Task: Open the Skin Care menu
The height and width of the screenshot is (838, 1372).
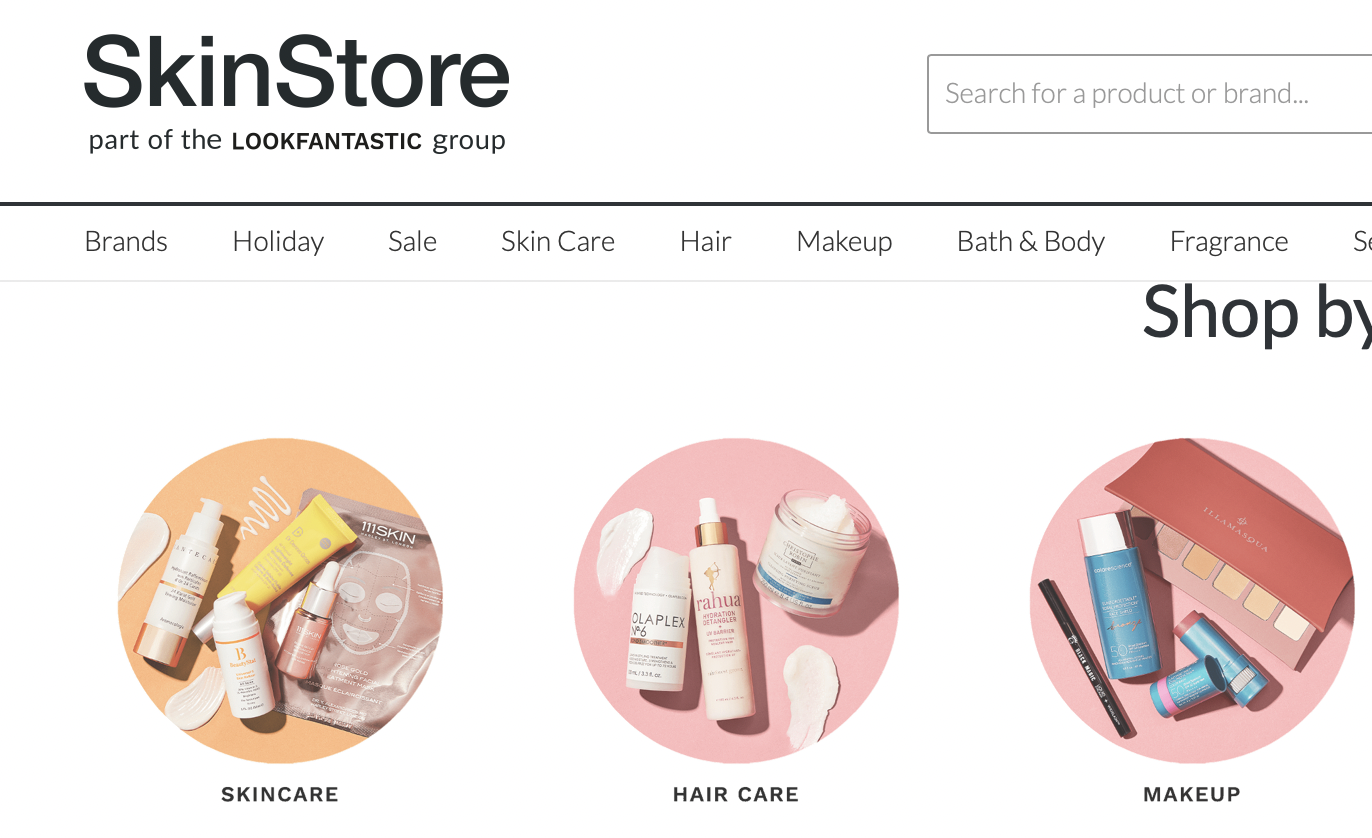Action: (x=558, y=241)
